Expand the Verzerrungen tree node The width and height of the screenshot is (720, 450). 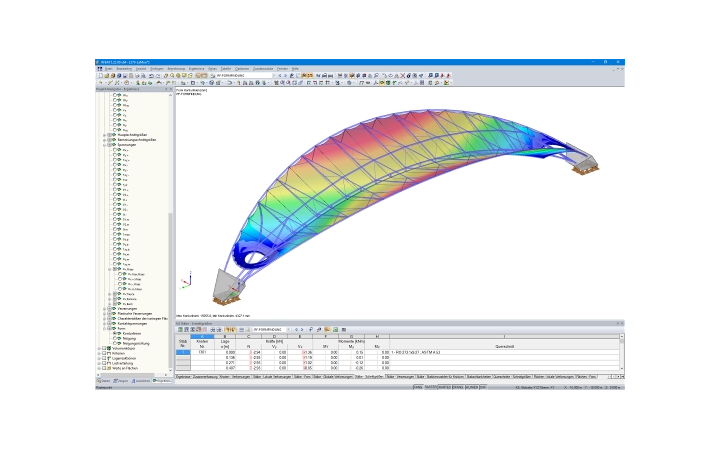(x=104, y=309)
